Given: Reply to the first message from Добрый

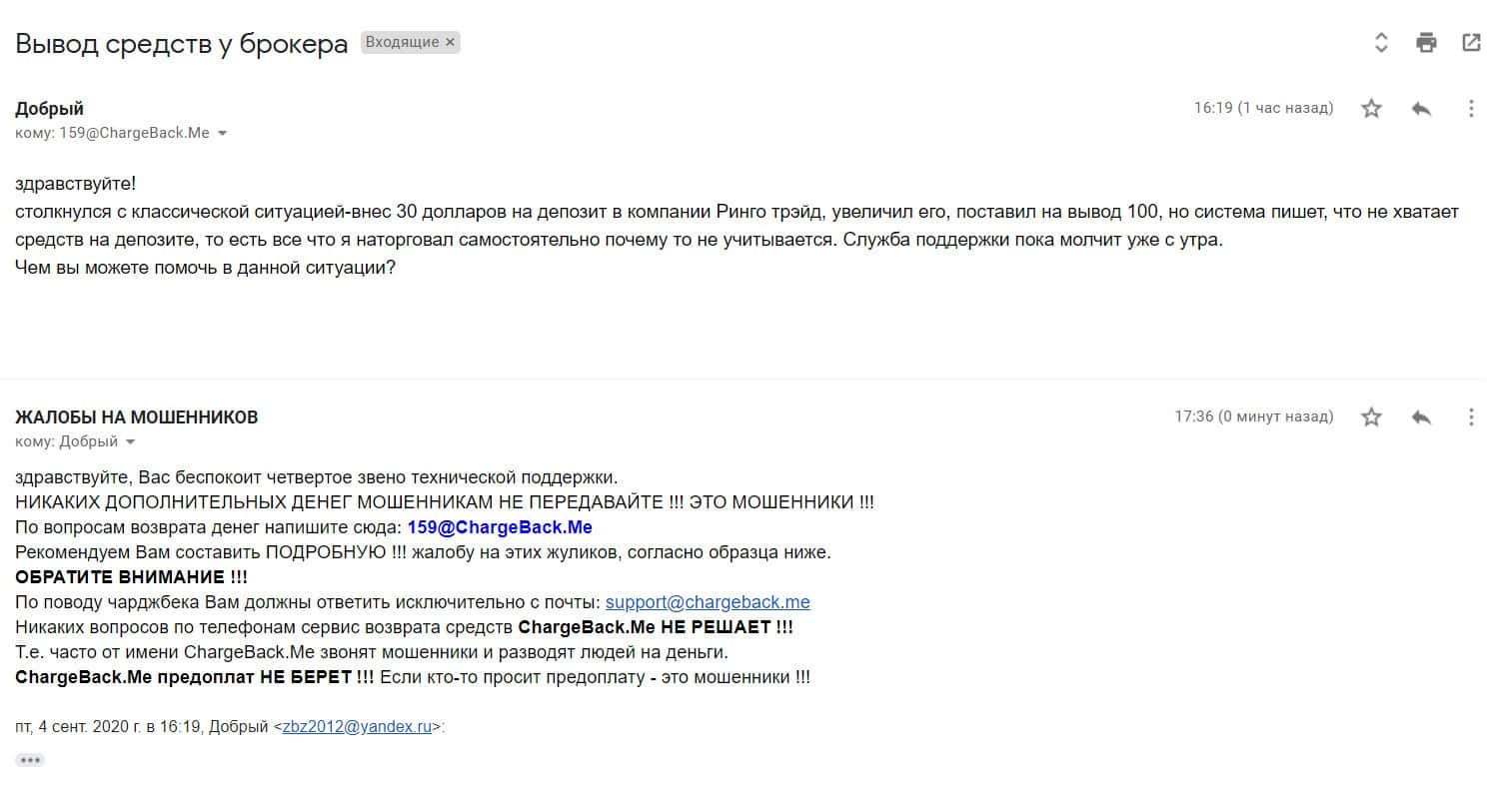Looking at the screenshot, I should pyautogui.click(x=1421, y=108).
